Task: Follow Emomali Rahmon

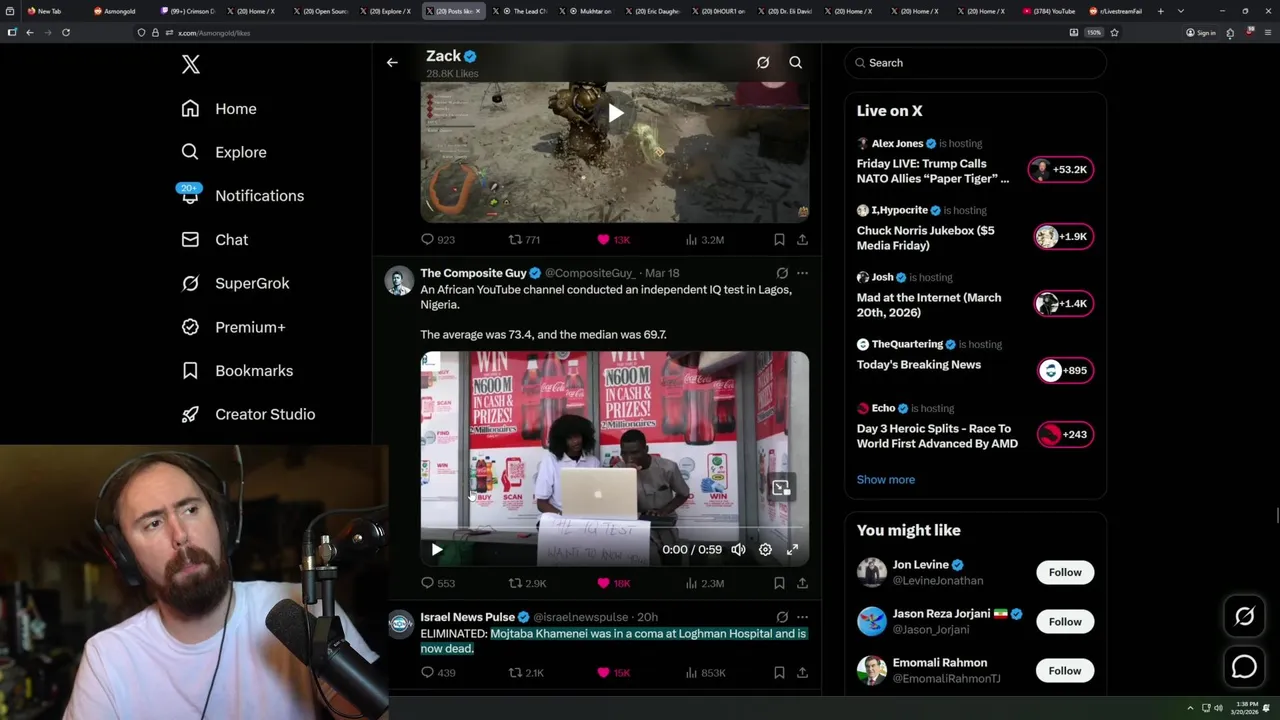Action: click(1065, 671)
